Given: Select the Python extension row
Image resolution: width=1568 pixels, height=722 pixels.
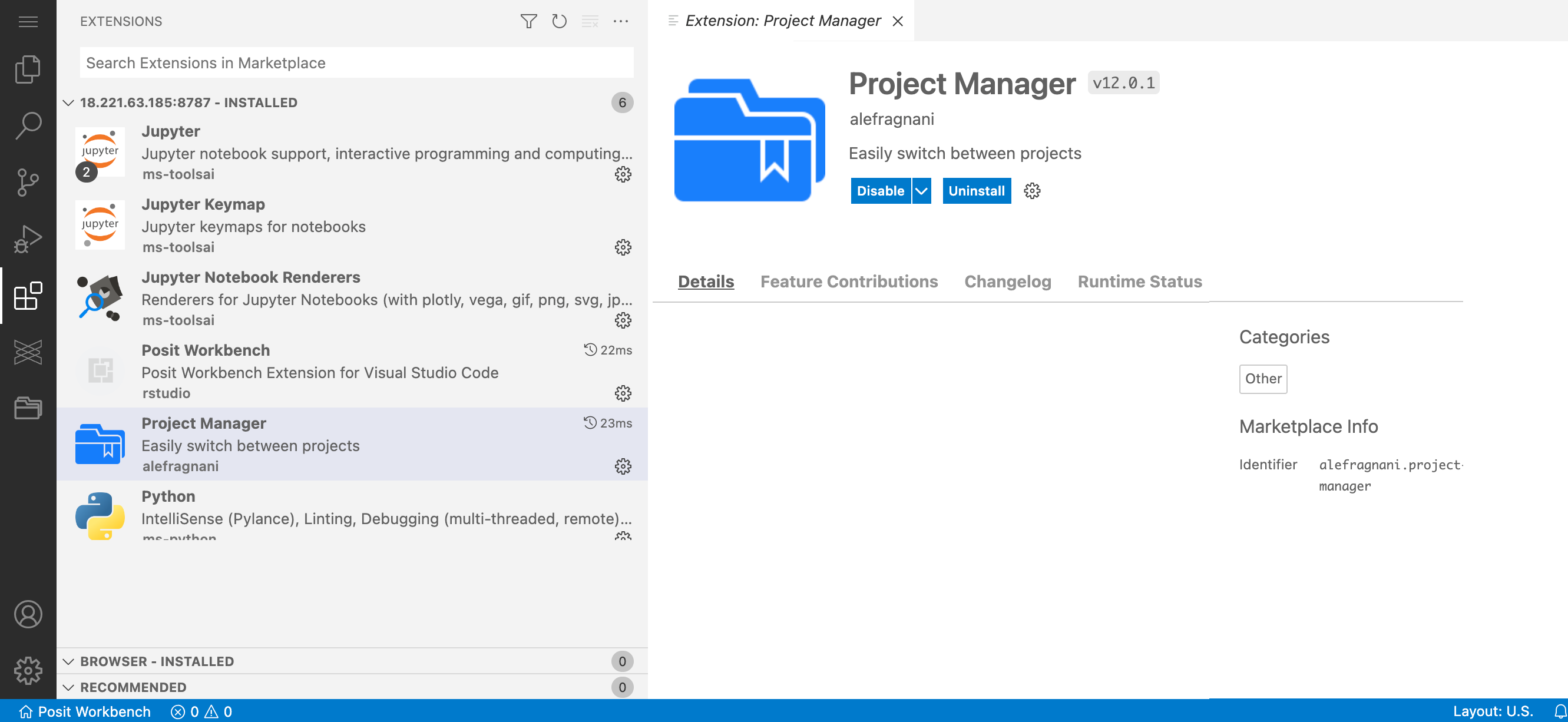Looking at the screenshot, I should [x=352, y=510].
